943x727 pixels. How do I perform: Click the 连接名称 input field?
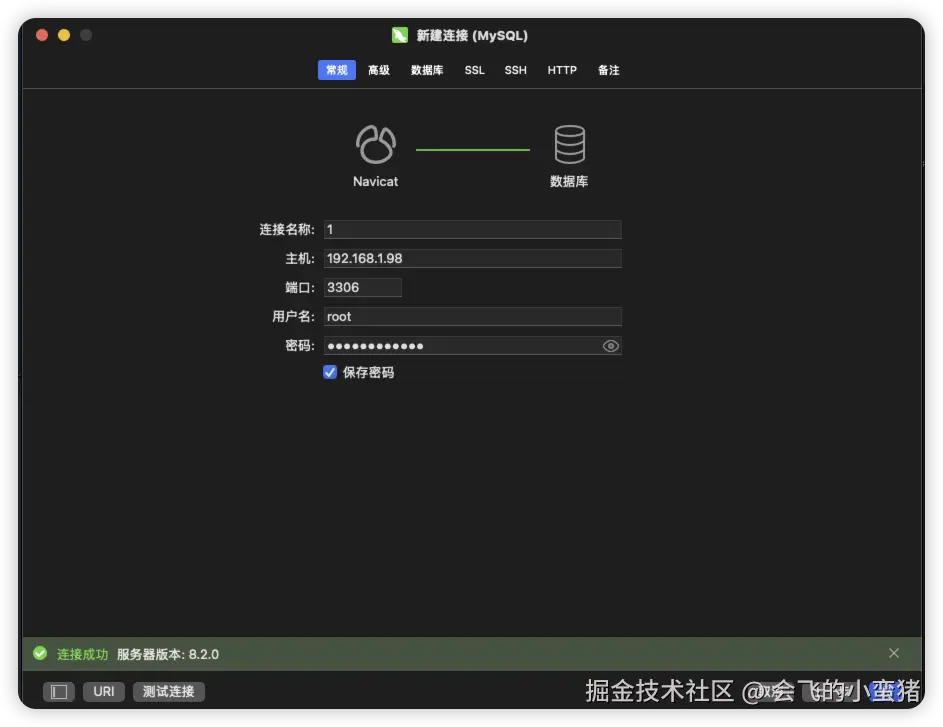pyautogui.click(x=473, y=229)
